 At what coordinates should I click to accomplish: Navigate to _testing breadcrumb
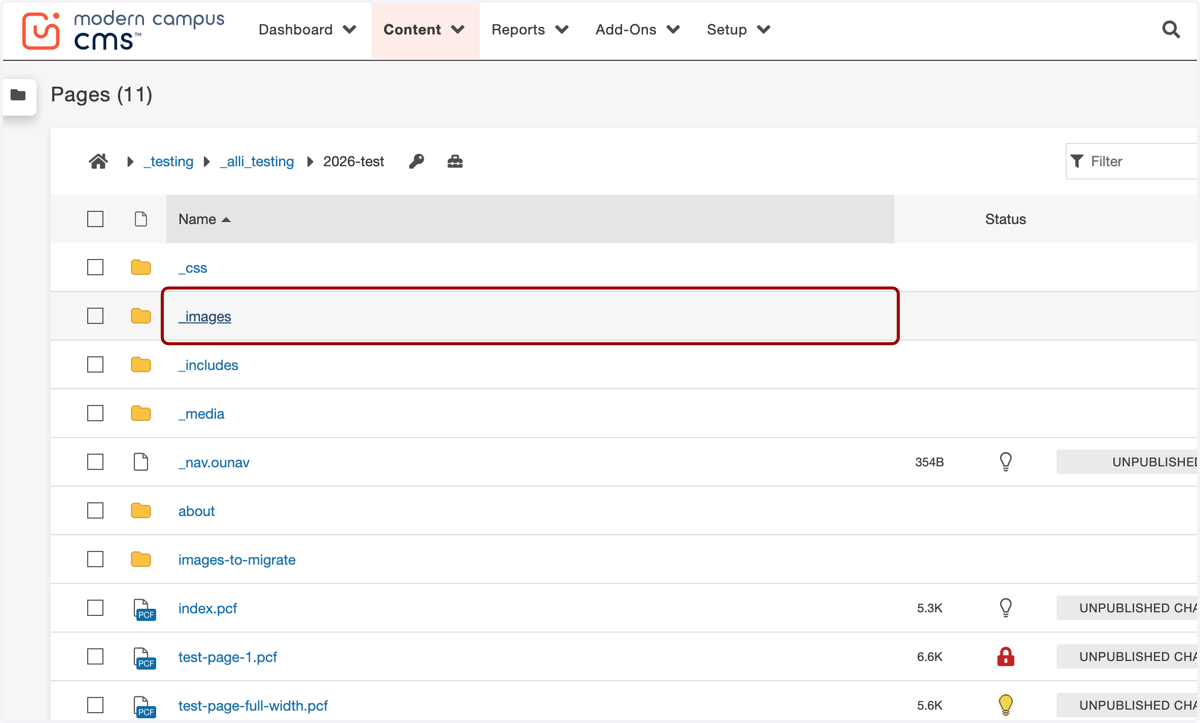(x=169, y=161)
